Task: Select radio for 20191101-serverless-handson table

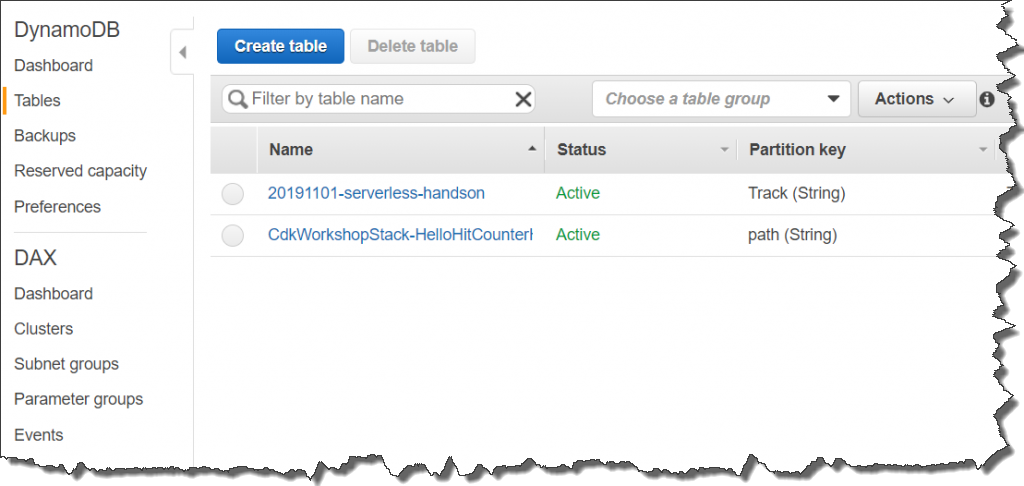Action: pyautogui.click(x=232, y=194)
